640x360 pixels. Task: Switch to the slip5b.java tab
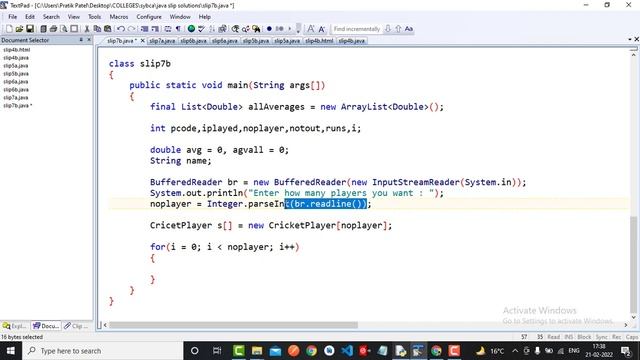click(256, 41)
